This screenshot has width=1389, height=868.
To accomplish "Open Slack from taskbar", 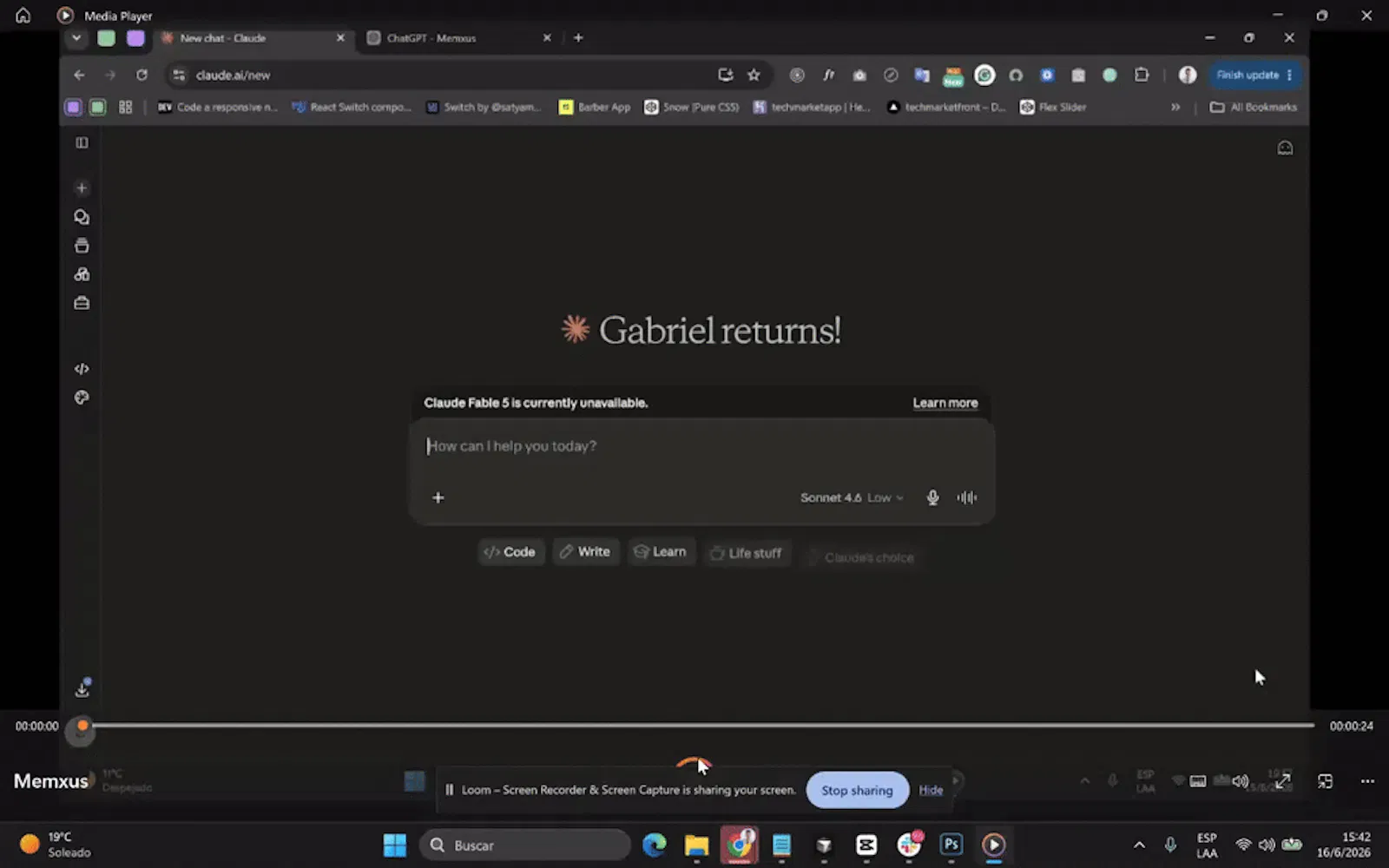I will (x=909, y=845).
